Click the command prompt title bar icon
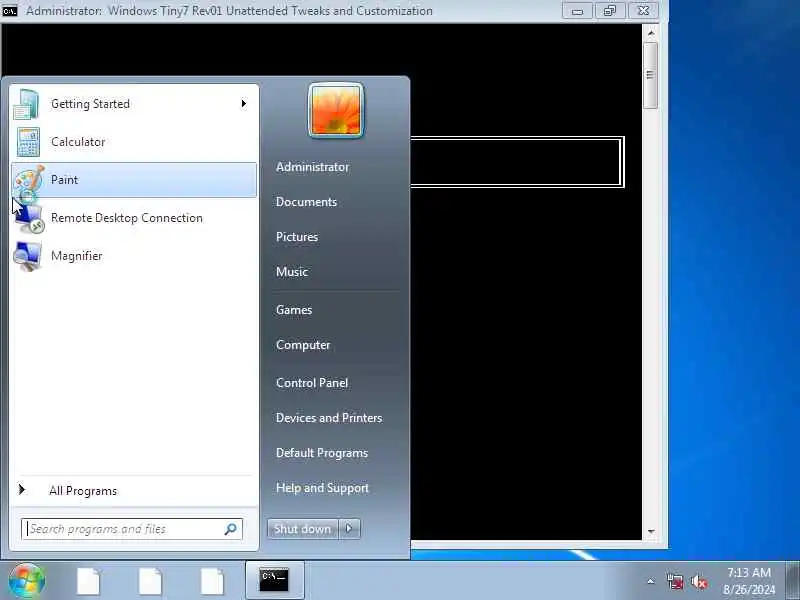 click(10, 10)
